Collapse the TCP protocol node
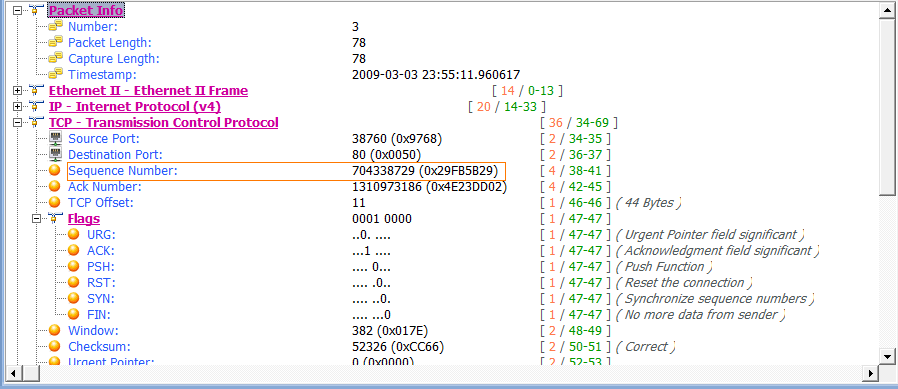The width and height of the screenshot is (898, 389). 17,123
